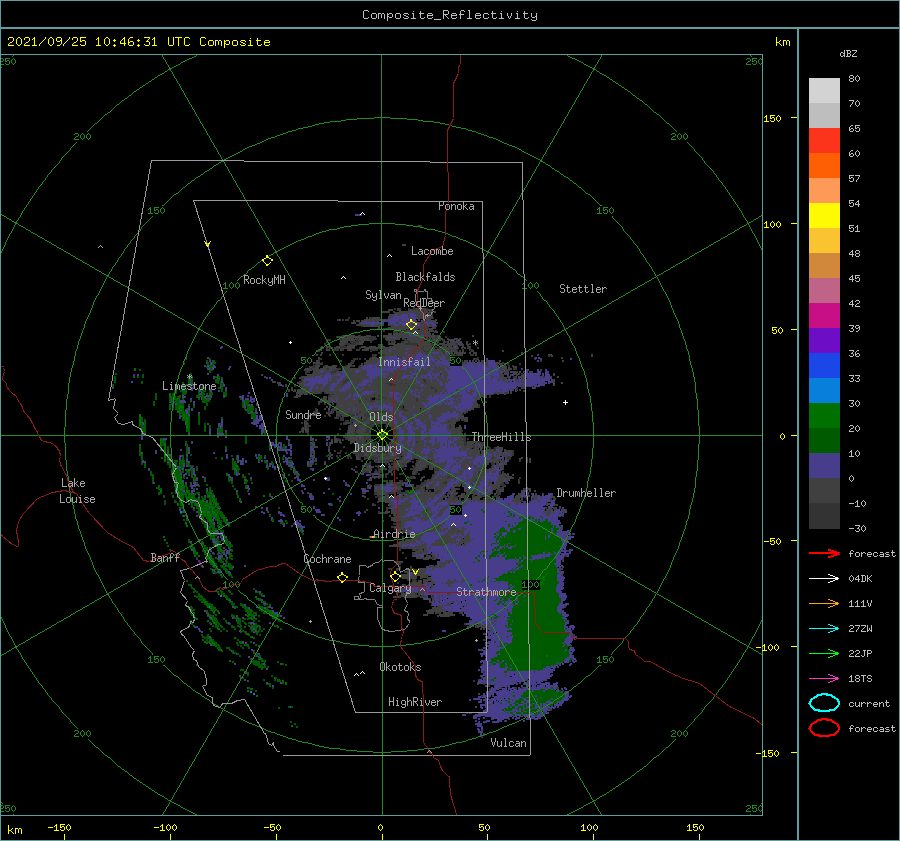Click the Ponoka city label
This screenshot has width=900, height=841.
pyautogui.click(x=456, y=206)
